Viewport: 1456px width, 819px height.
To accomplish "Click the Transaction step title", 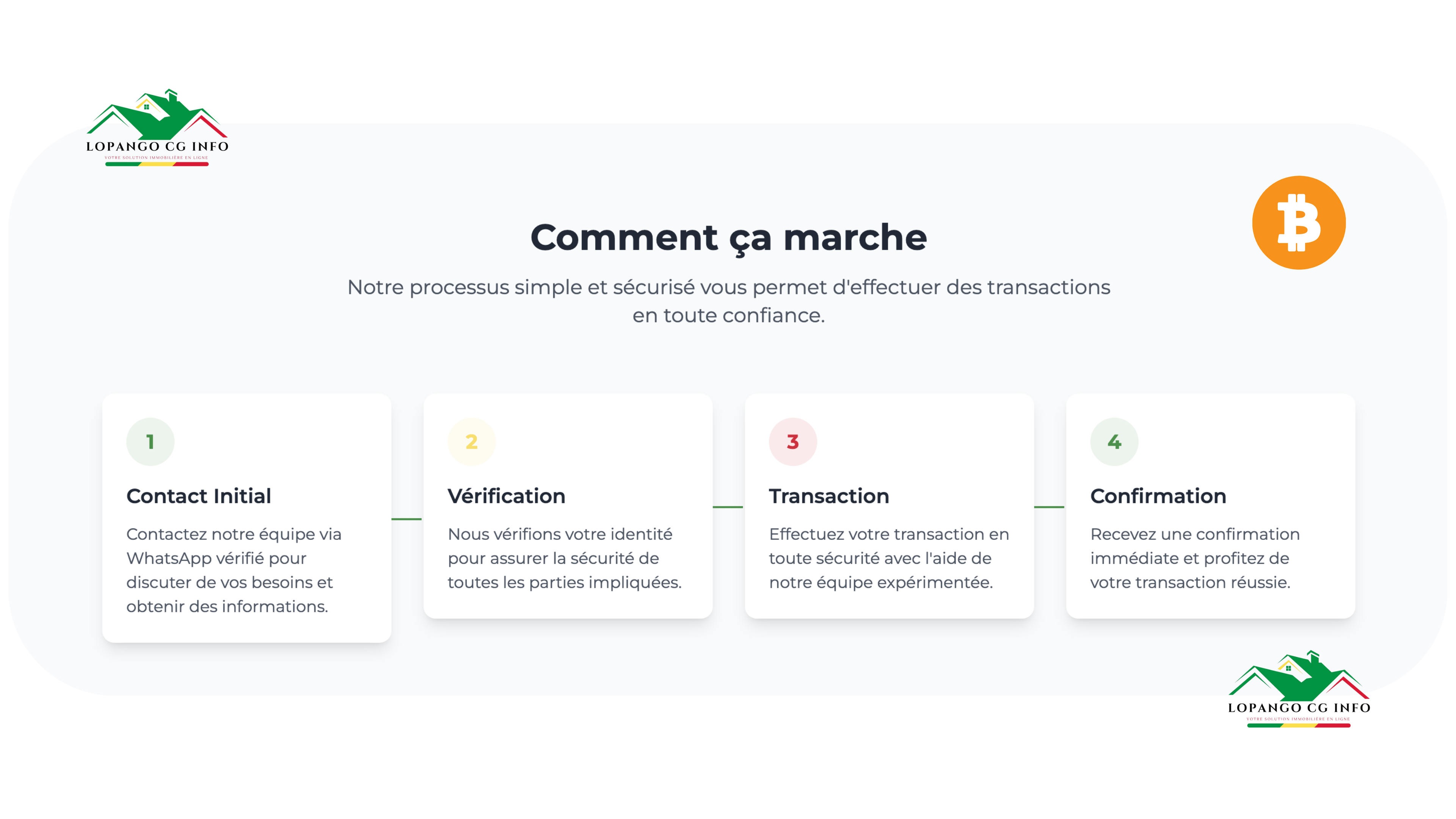I will click(x=829, y=496).
